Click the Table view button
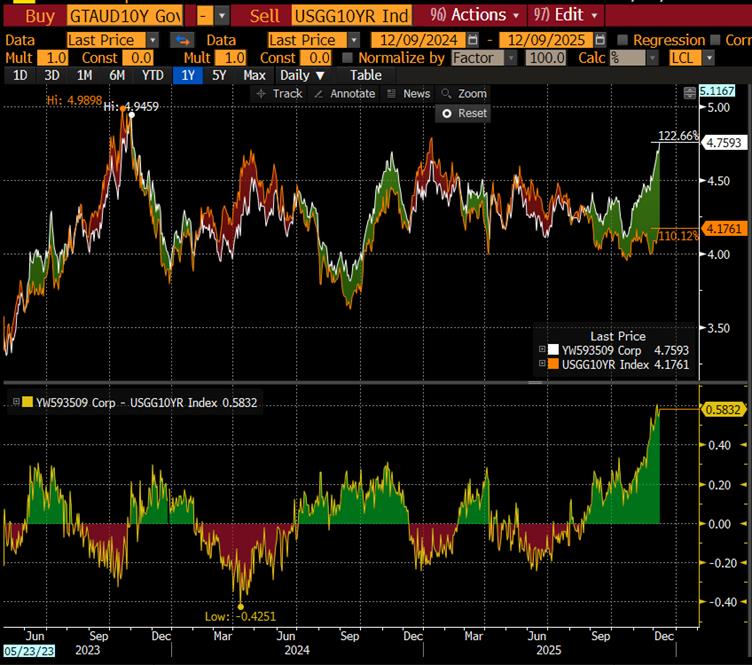 tap(365, 75)
